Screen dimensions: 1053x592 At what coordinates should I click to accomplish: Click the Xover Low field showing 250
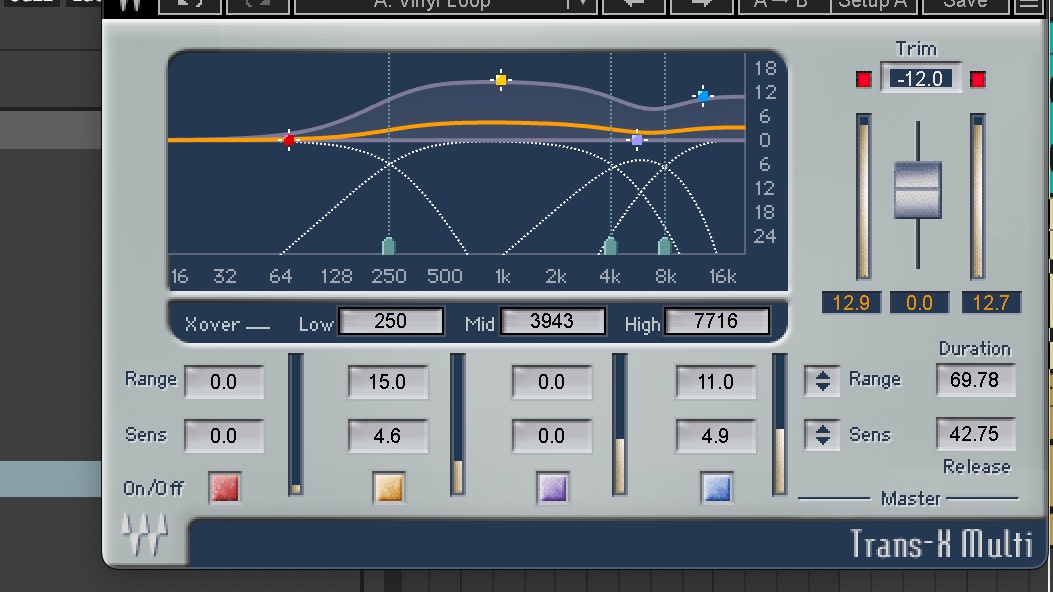[x=391, y=322]
